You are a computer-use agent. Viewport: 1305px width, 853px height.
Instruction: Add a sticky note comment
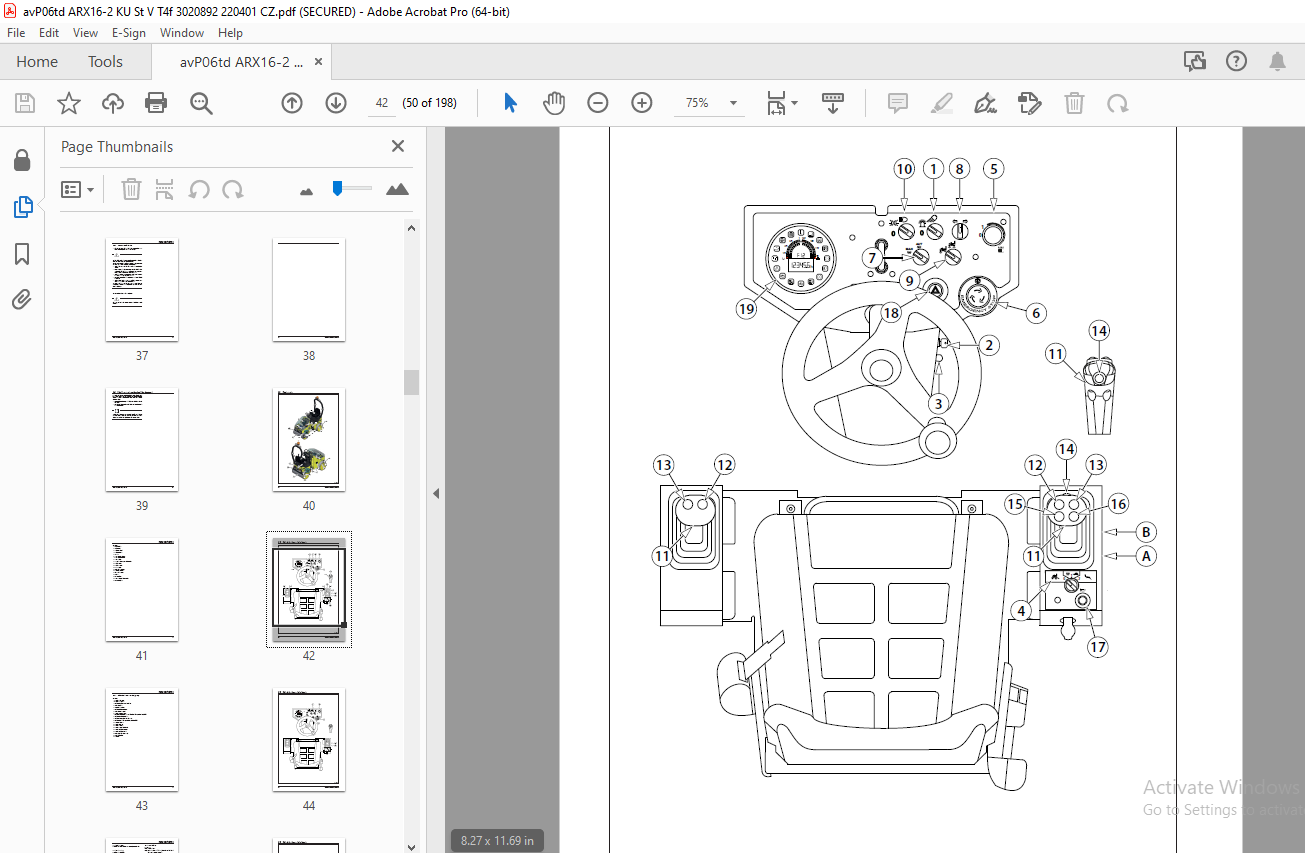(898, 103)
